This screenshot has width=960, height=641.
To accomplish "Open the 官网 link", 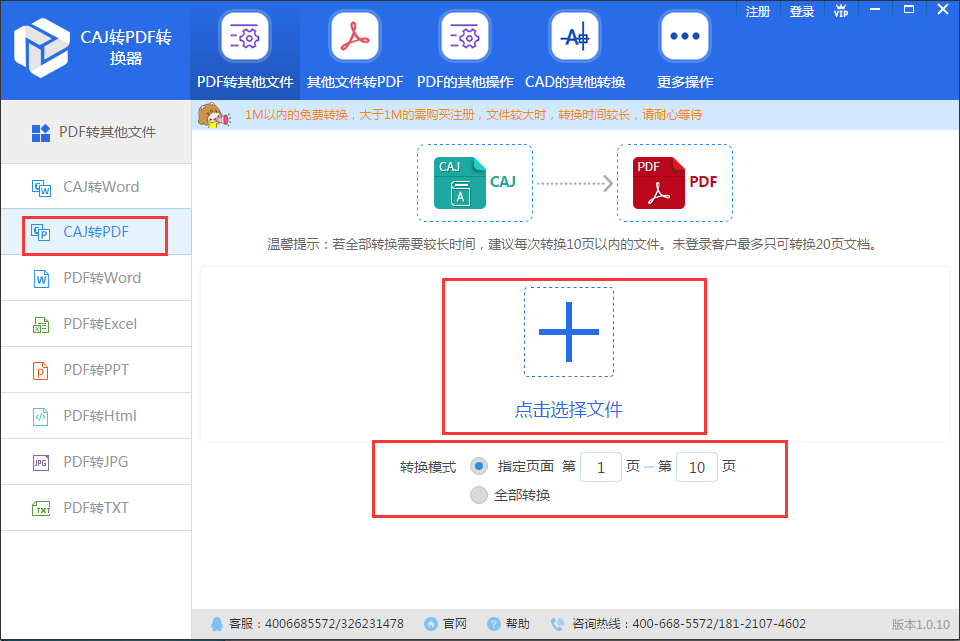I will point(455,624).
